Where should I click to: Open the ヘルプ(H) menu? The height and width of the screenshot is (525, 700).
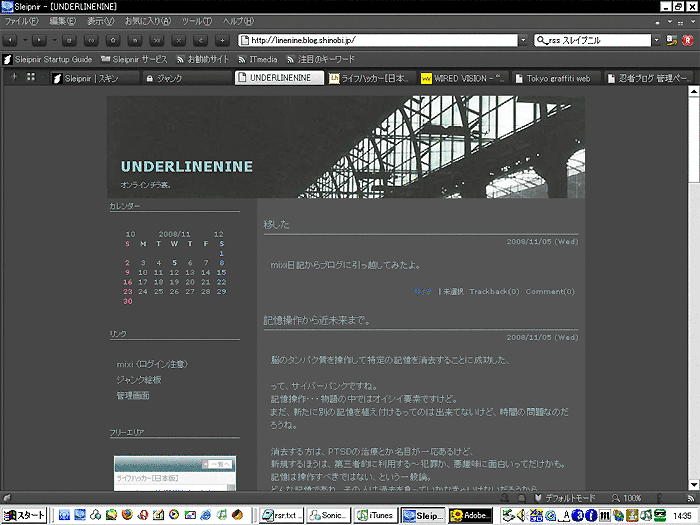point(238,21)
